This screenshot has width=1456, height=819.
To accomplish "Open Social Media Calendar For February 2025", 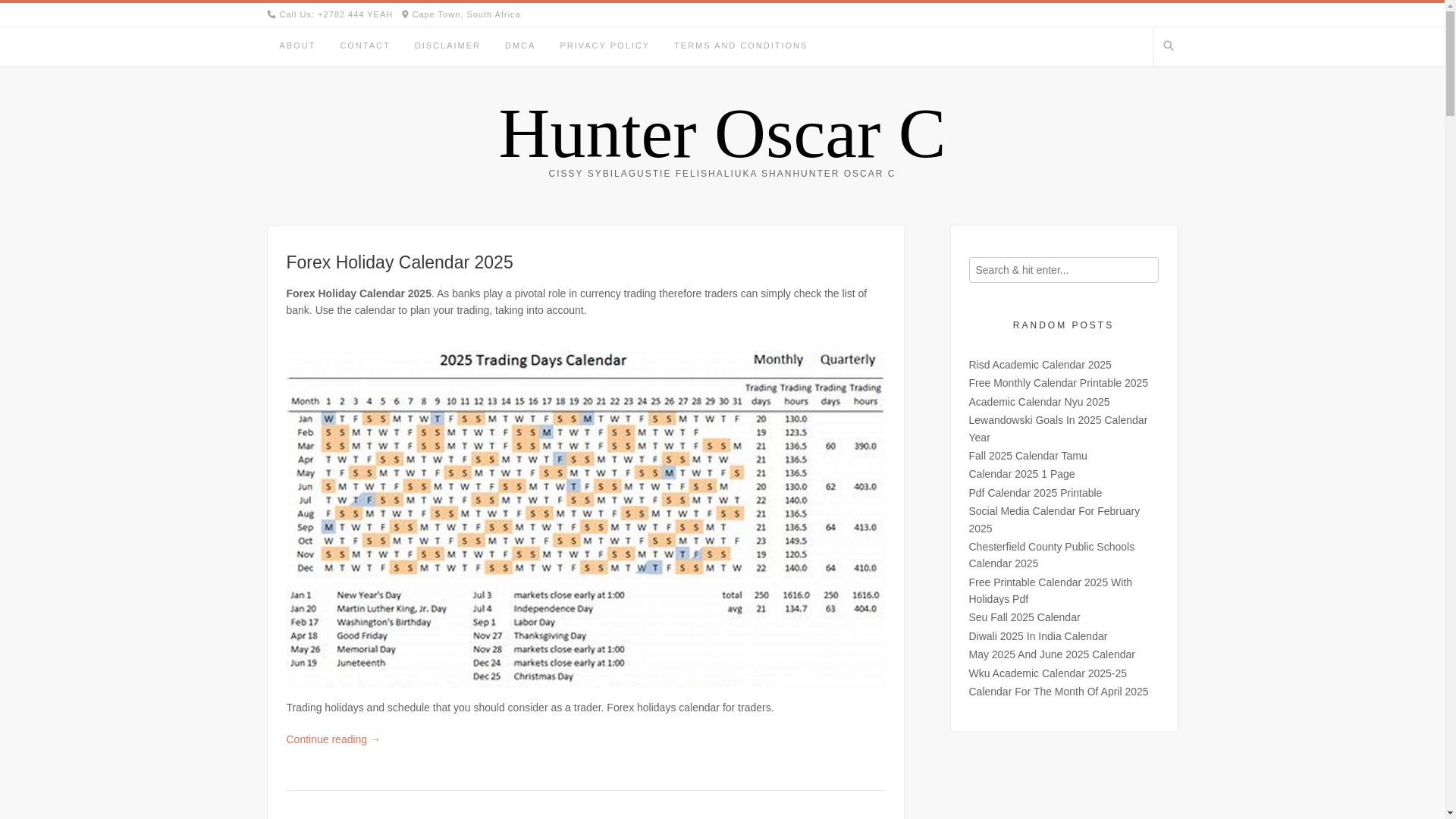I will click(x=1054, y=519).
